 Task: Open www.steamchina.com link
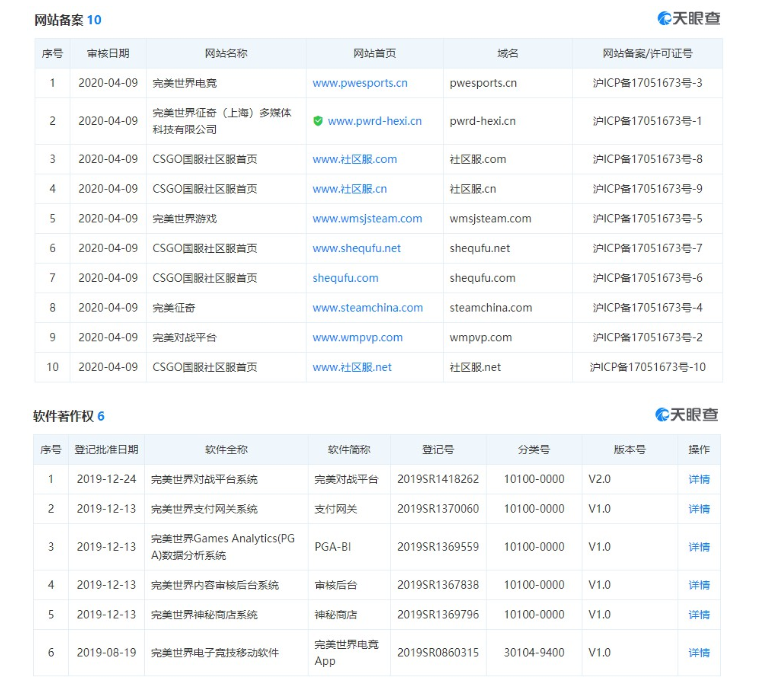pos(368,308)
